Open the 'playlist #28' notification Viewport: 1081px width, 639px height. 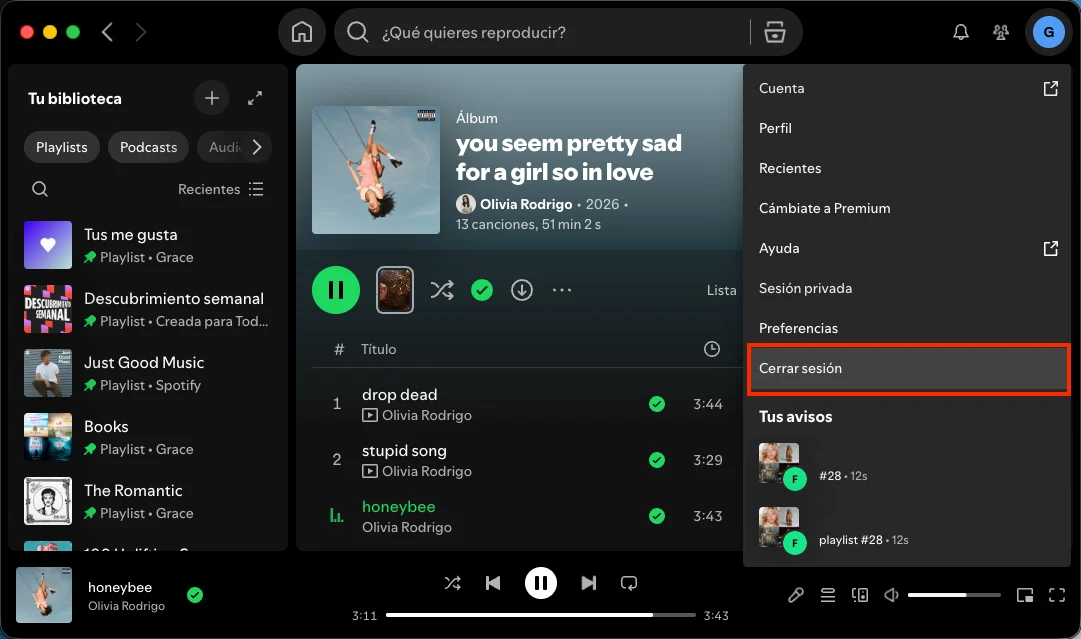pyautogui.click(x=908, y=531)
